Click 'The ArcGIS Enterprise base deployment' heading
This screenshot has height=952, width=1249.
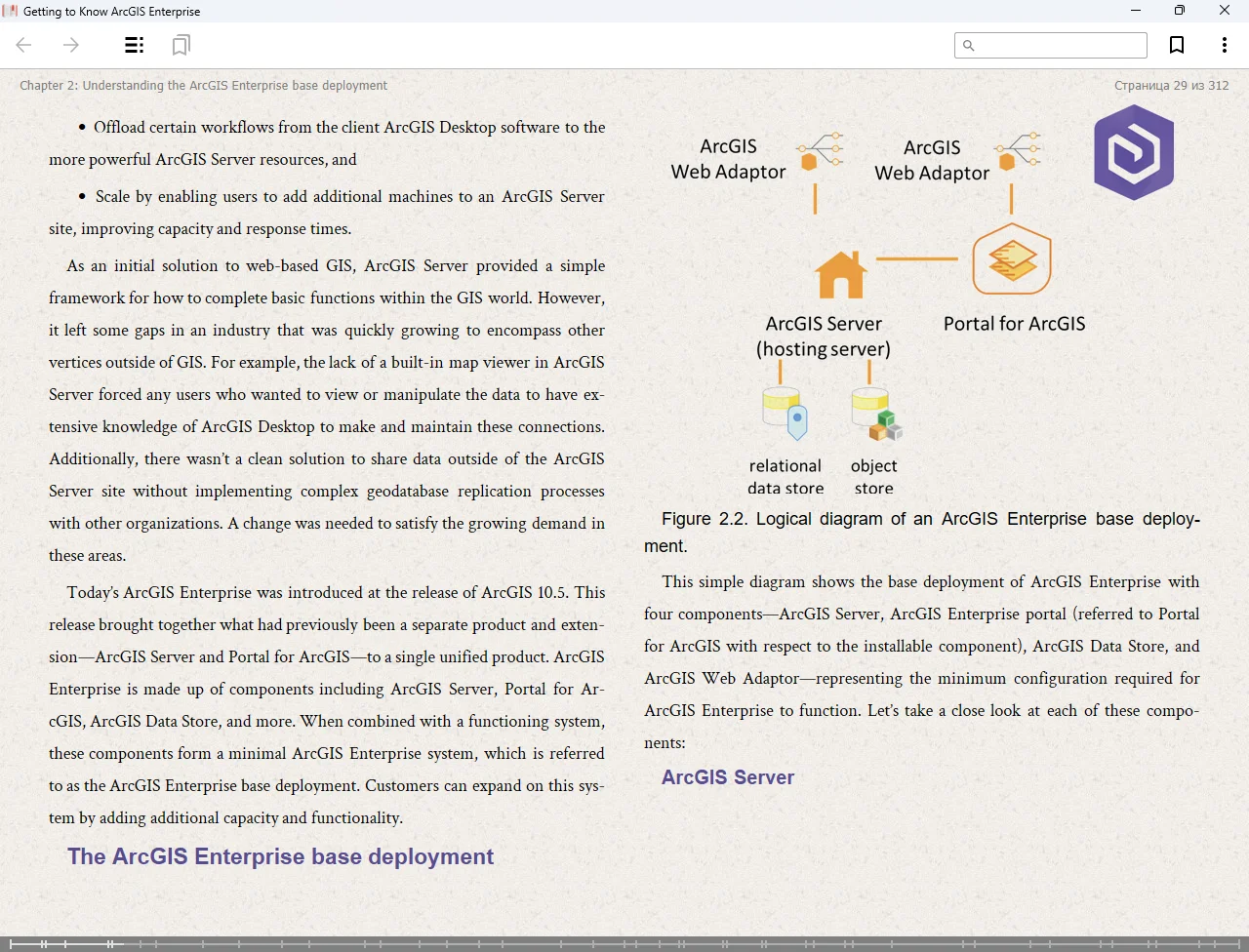[280, 856]
